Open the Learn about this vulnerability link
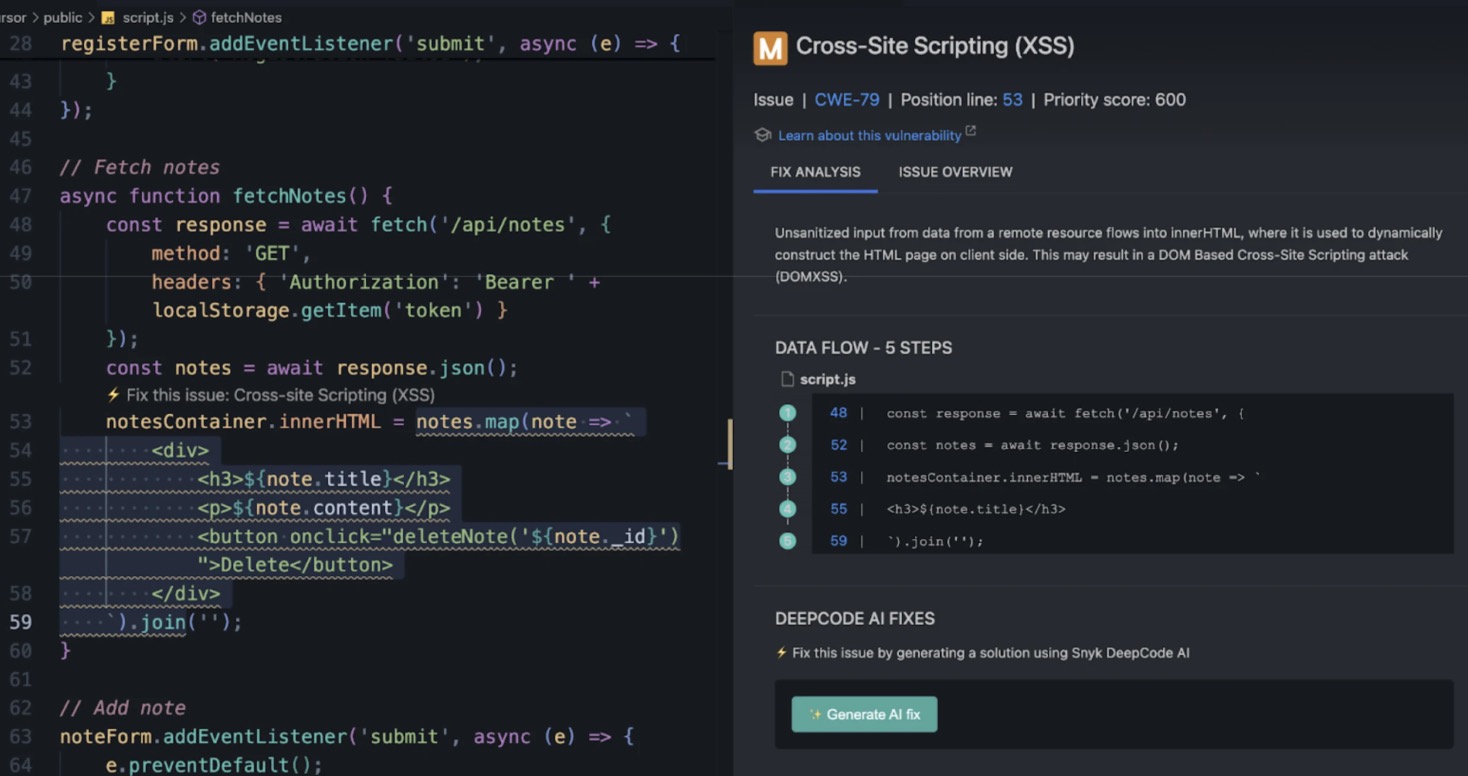The height and width of the screenshot is (776, 1468). coord(869,135)
